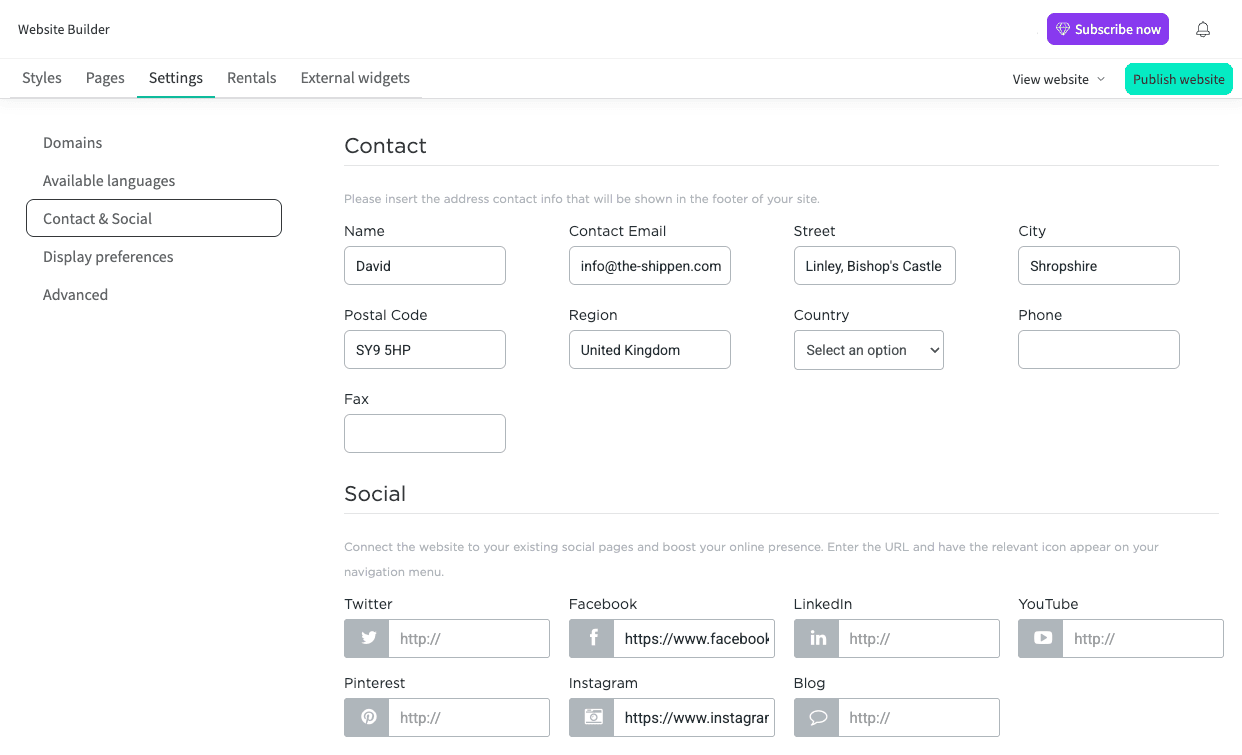Screen dimensions: 1242x755
Task: Switch to the Rentals tab
Action: point(251,77)
